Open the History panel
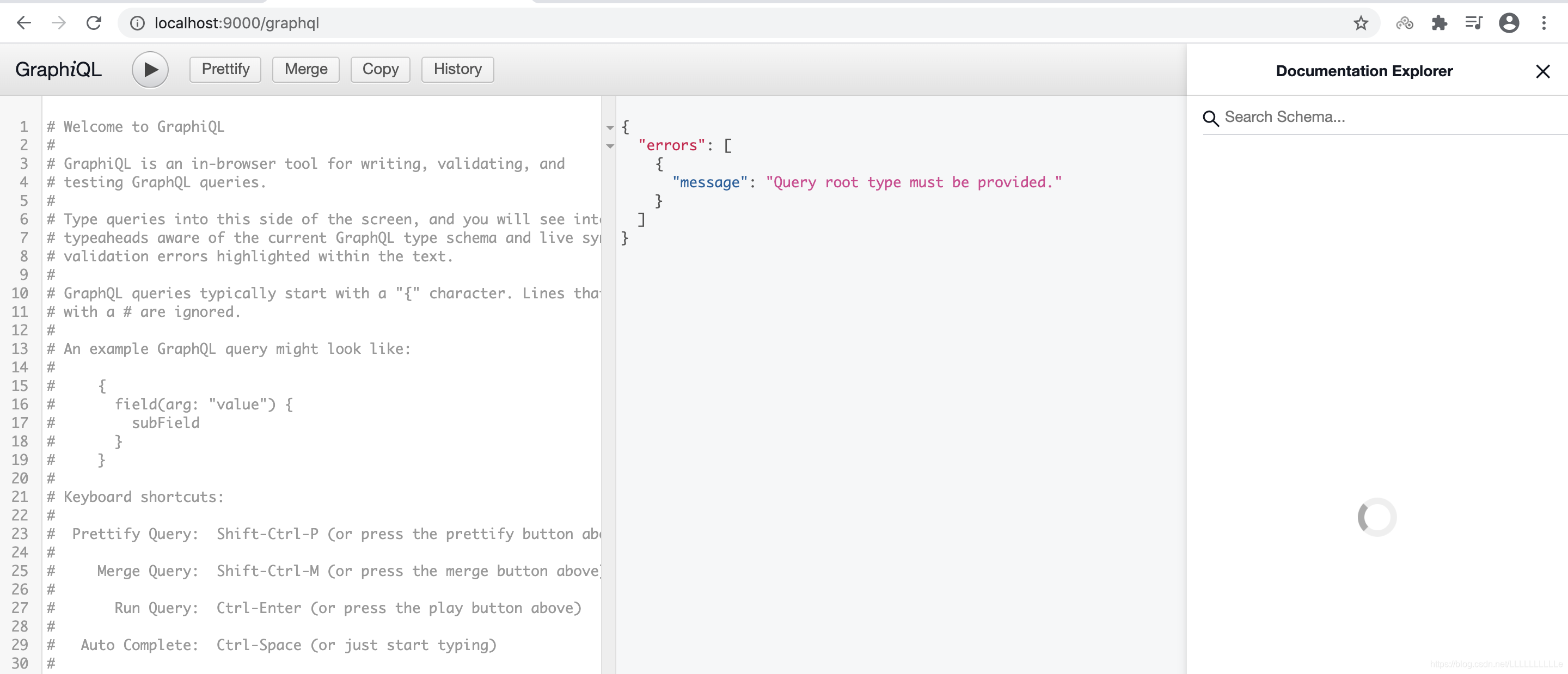Image resolution: width=1568 pixels, height=674 pixels. (458, 69)
